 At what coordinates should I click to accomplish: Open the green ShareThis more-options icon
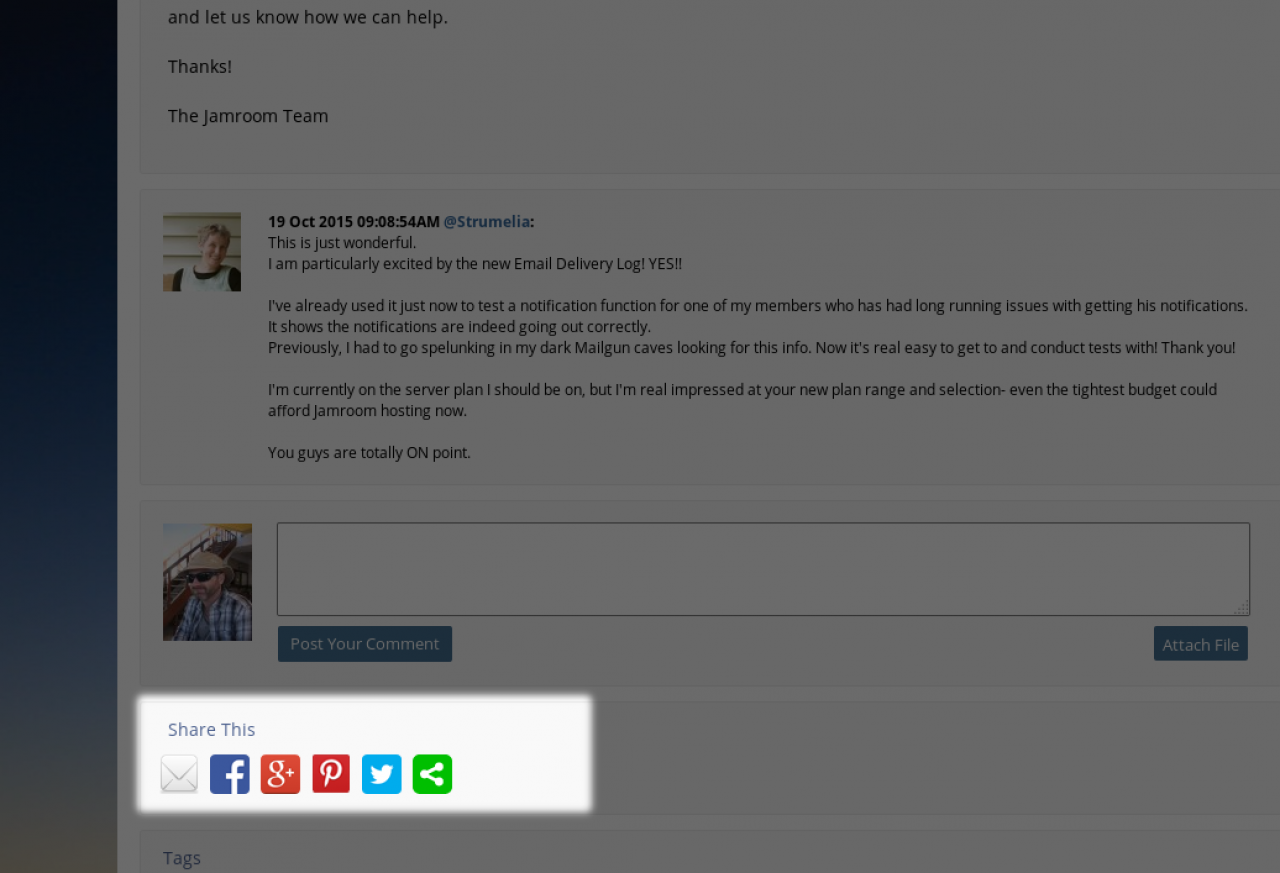[432, 774]
